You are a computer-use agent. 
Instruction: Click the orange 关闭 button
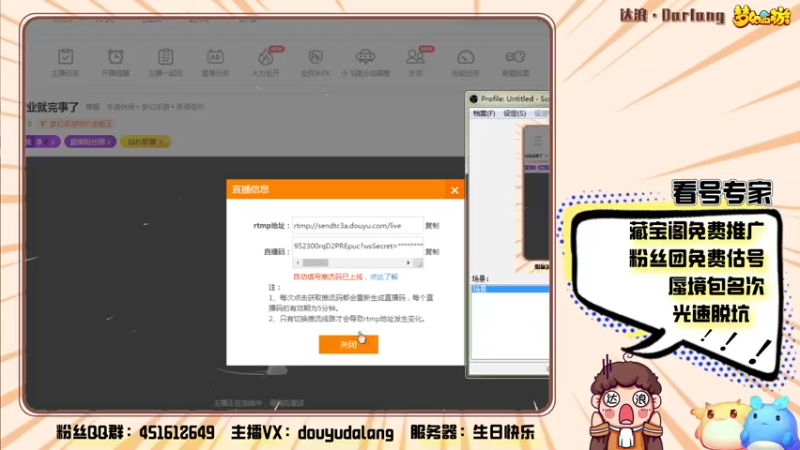click(x=348, y=344)
